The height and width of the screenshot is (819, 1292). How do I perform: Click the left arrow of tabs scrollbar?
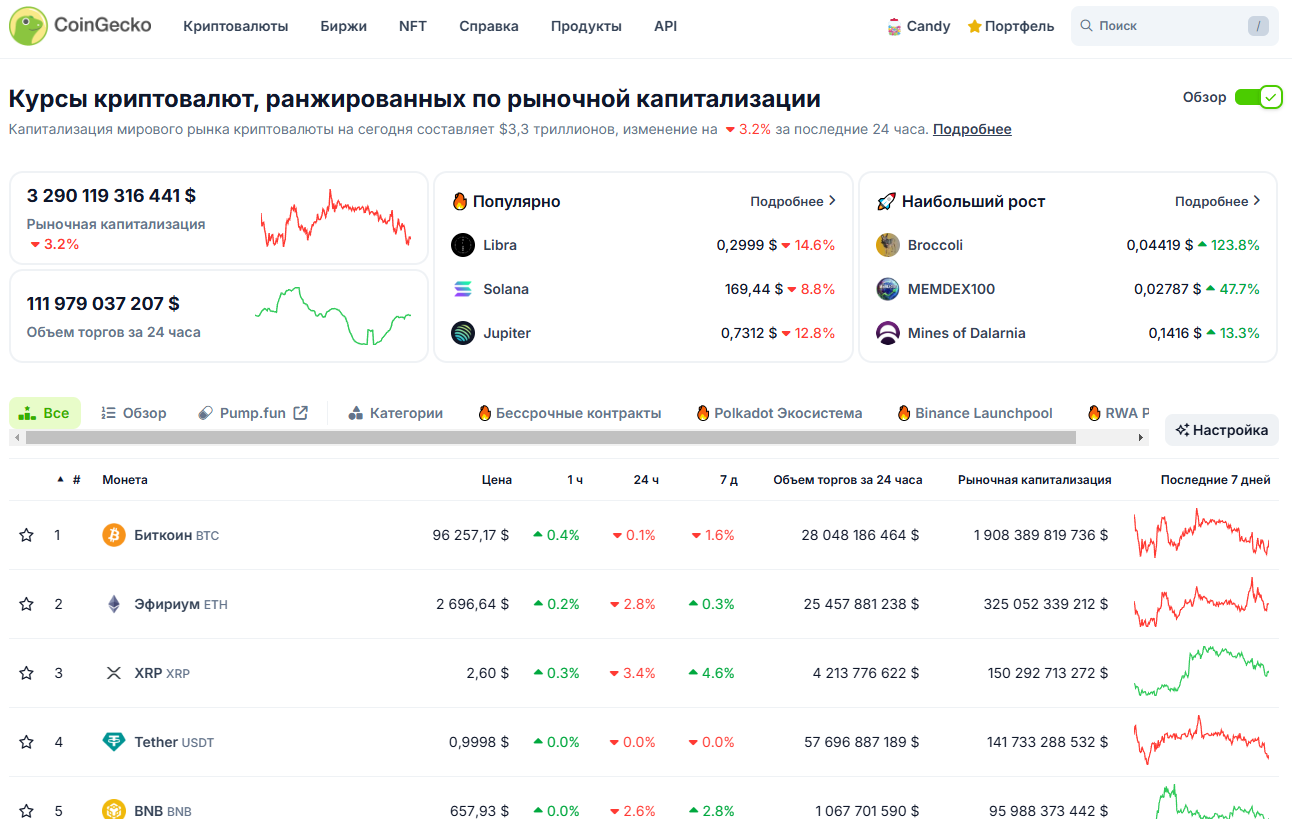point(16,438)
